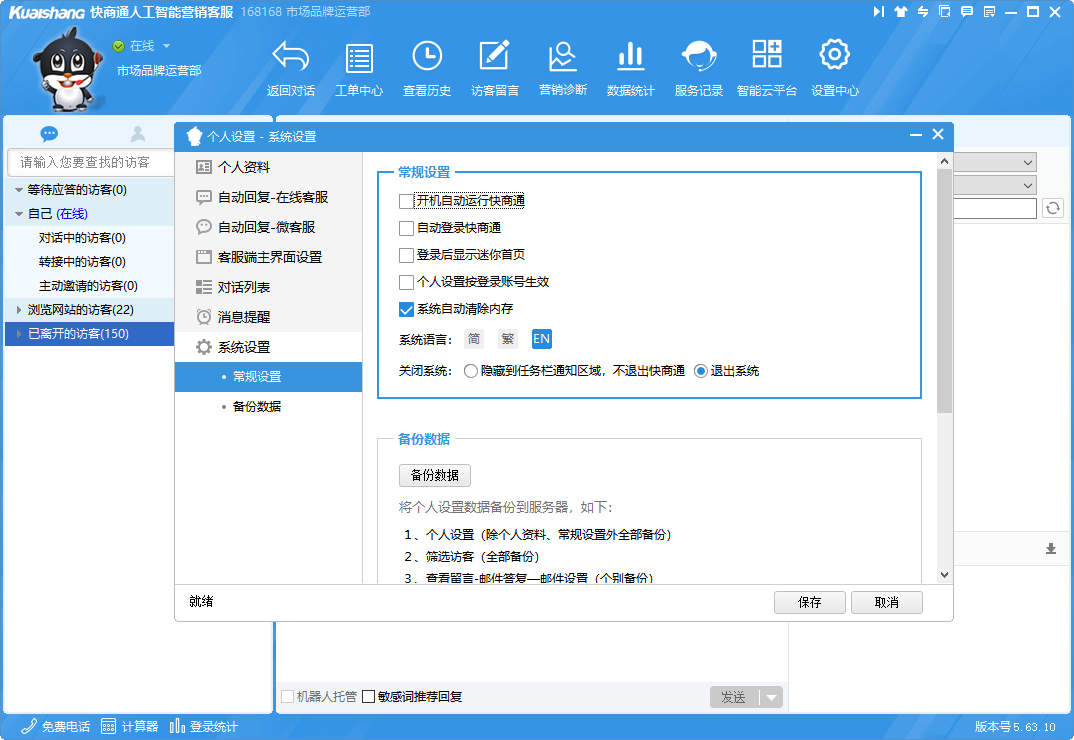Viewport: 1074px width, 740px height.
Task: Enable 开机自动运行快商通 checkbox
Action: point(406,201)
